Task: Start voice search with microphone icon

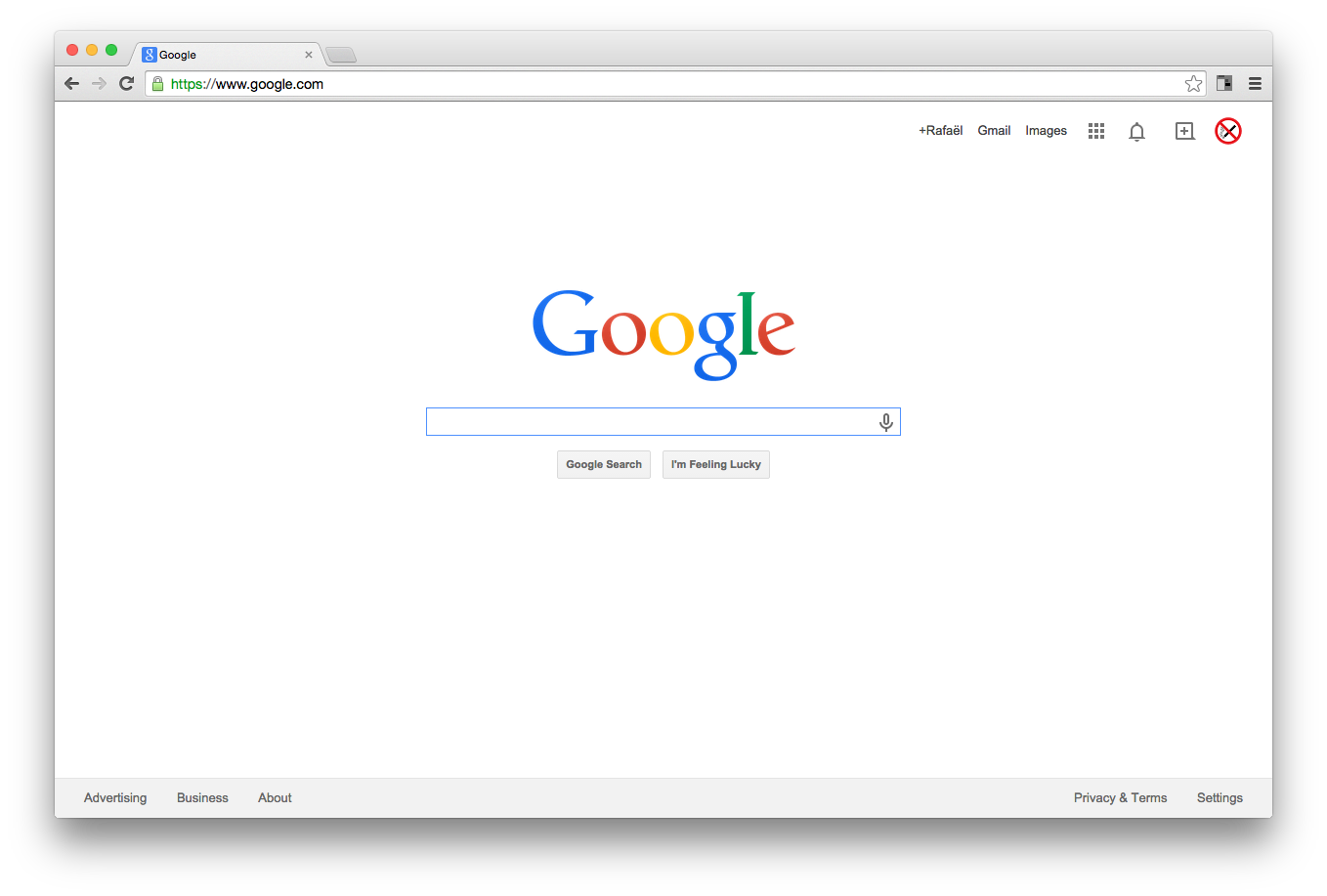Action: [885, 422]
